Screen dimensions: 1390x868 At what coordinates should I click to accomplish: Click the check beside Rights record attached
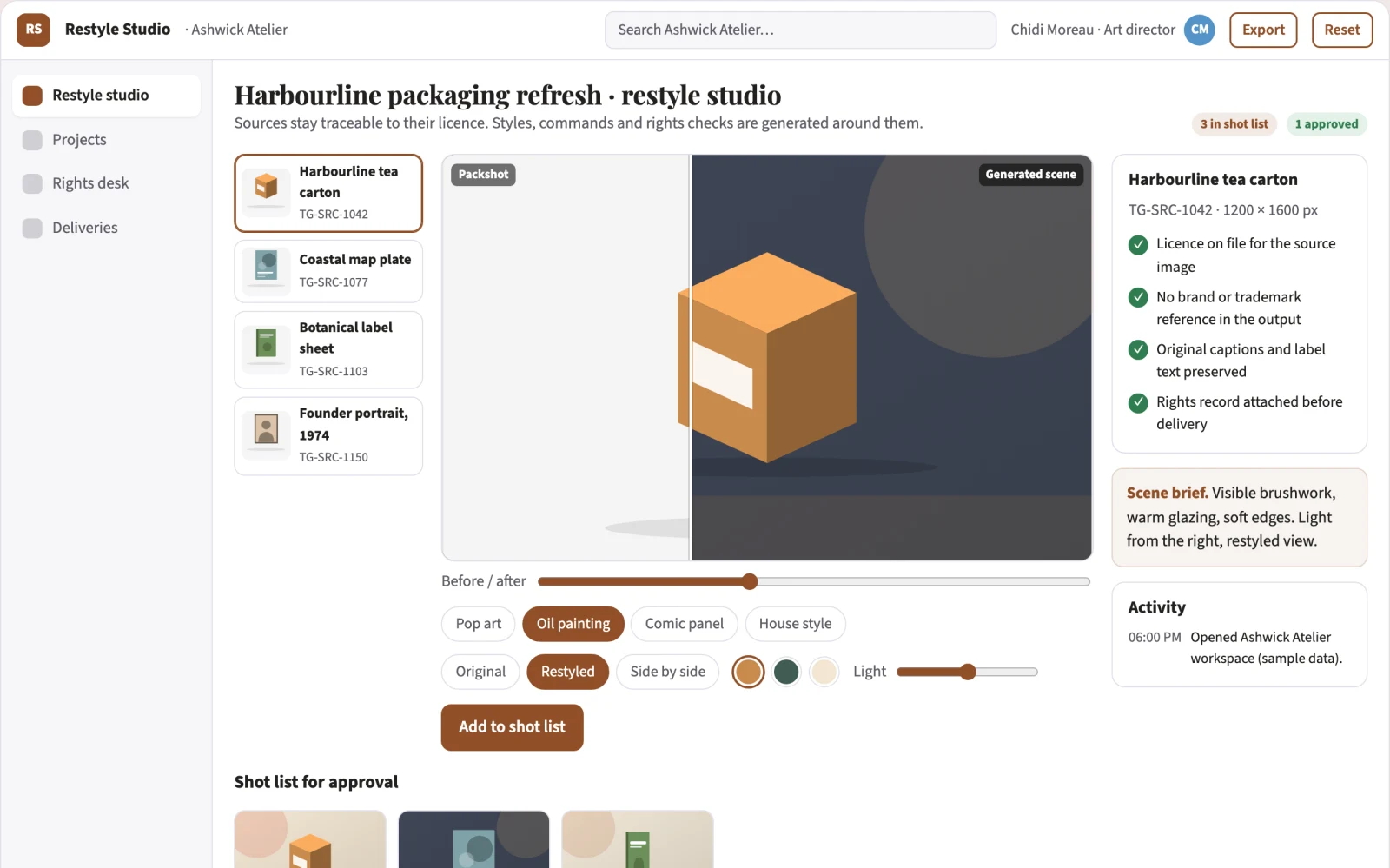tap(1138, 402)
